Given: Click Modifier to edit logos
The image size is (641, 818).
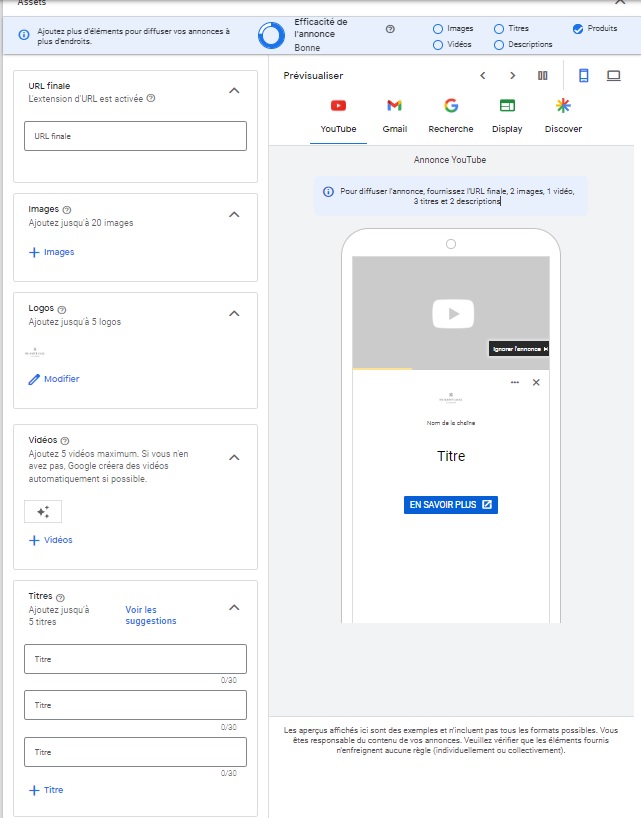Looking at the screenshot, I should pos(54,379).
